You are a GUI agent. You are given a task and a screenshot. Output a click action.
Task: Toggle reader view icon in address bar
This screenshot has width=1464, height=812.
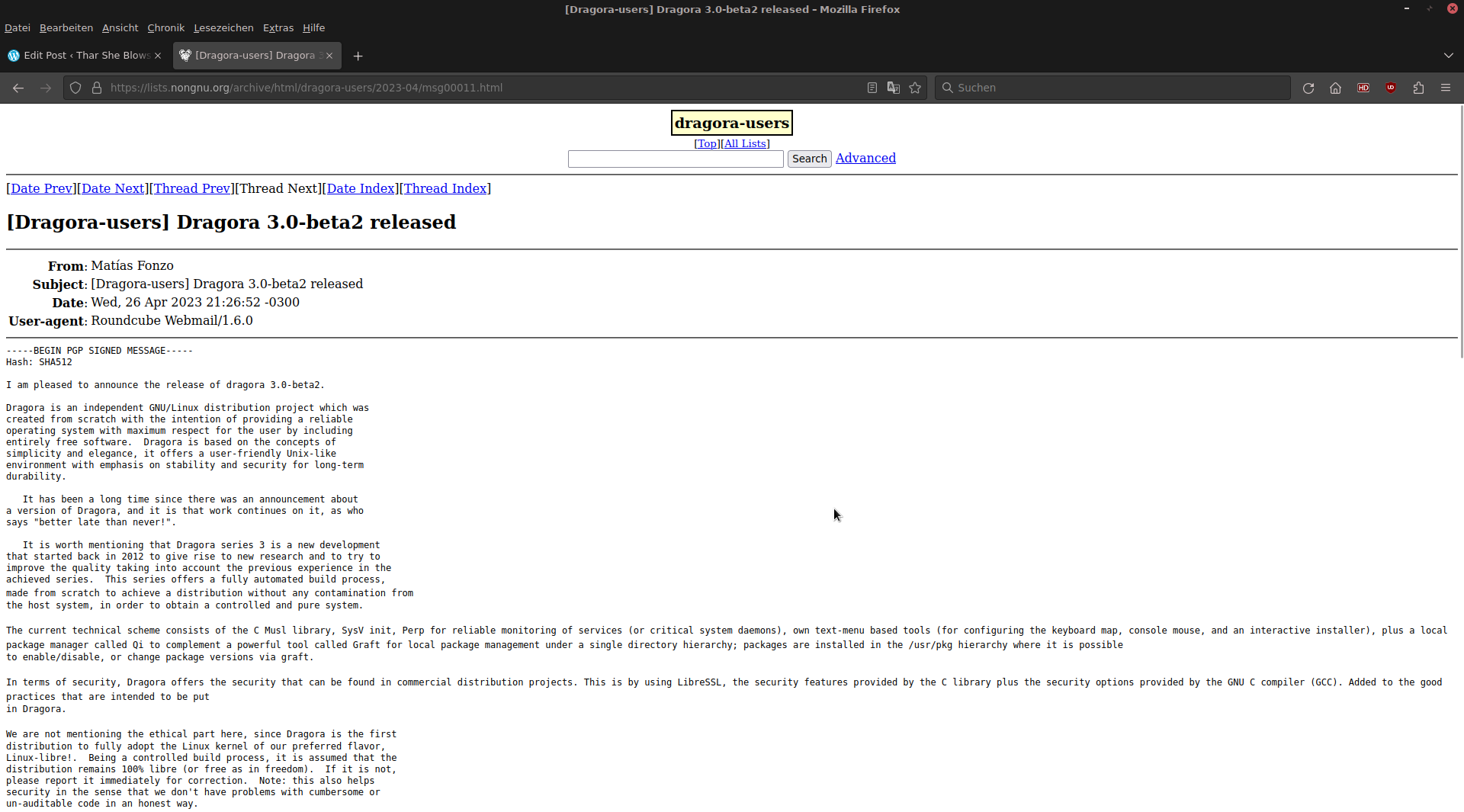pos(872,88)
